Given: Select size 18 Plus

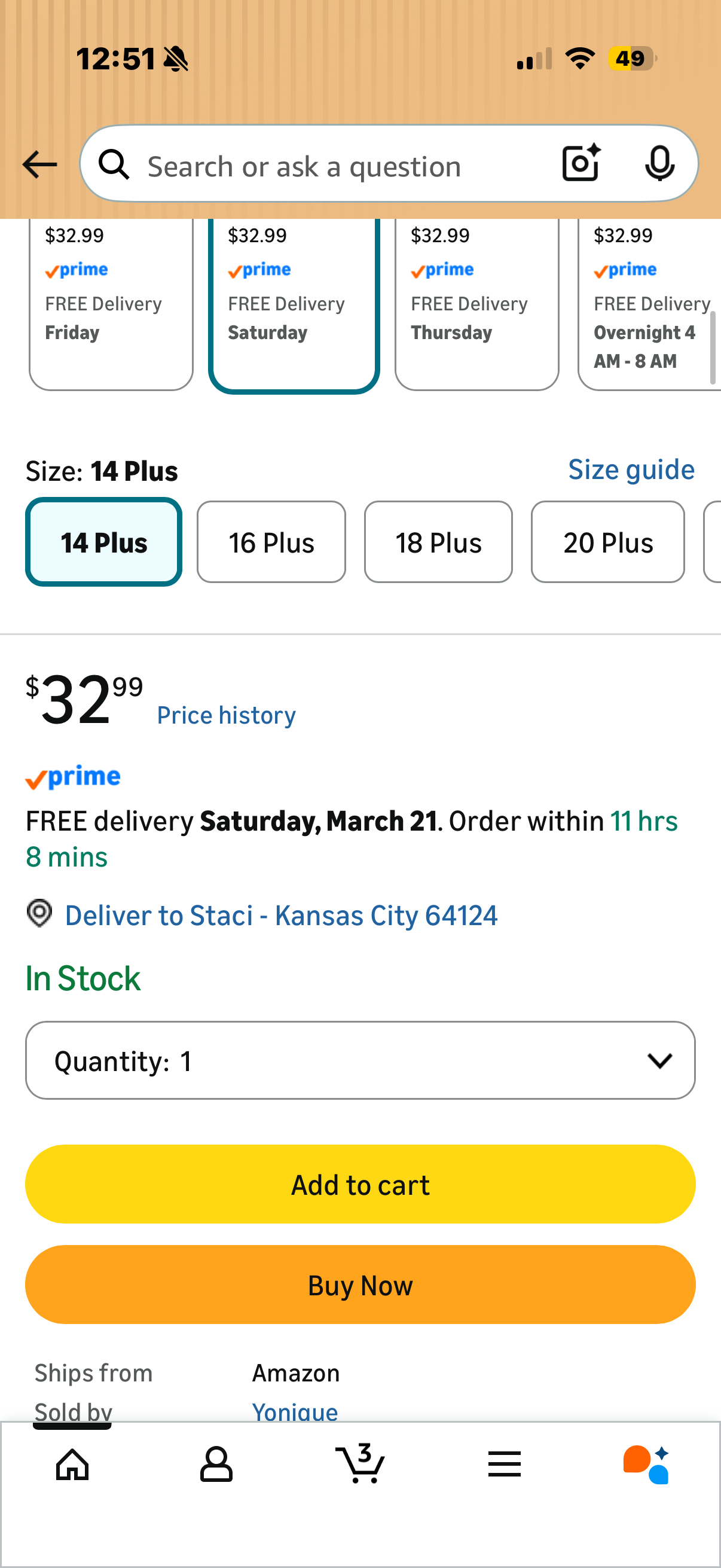Looking at the screenshot, I should click(x=438, y=542).
